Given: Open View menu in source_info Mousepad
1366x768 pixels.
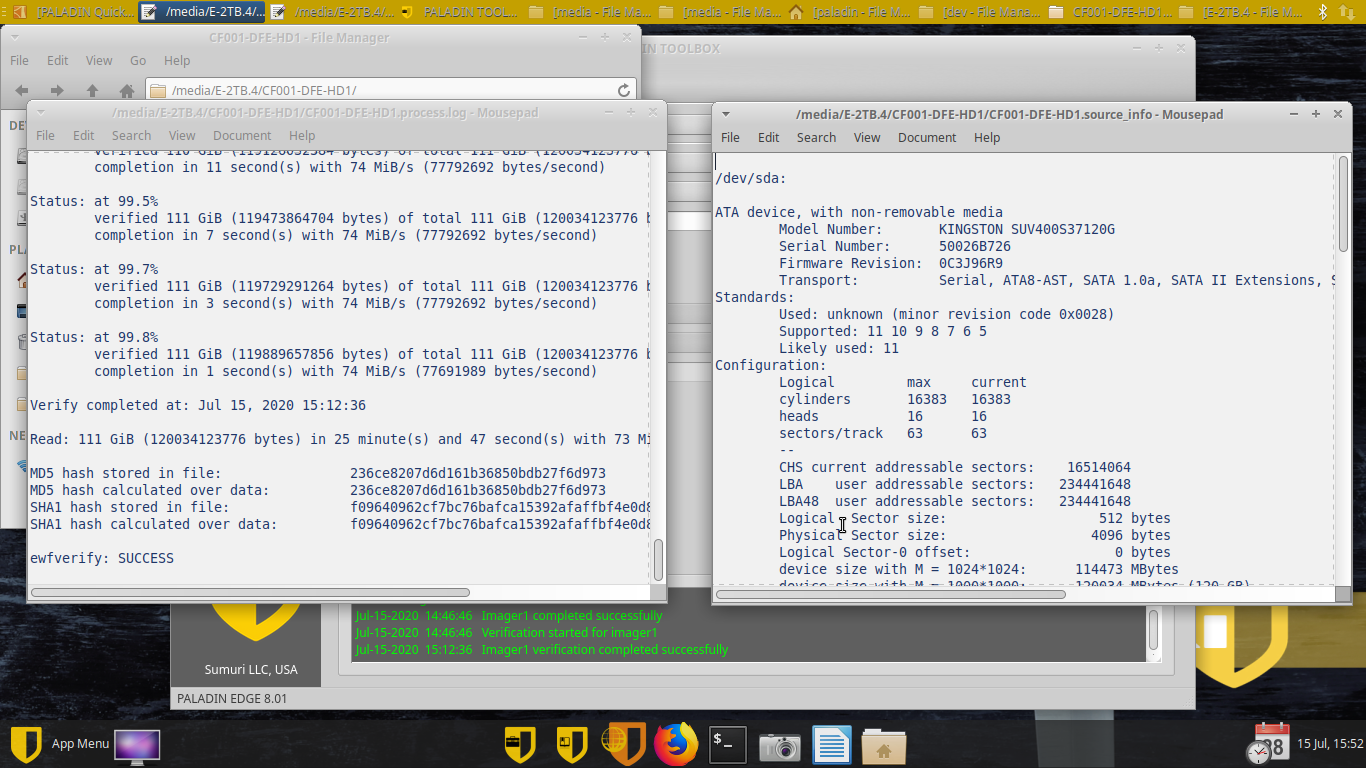Looking at the screenshot, I should point(867,137).
